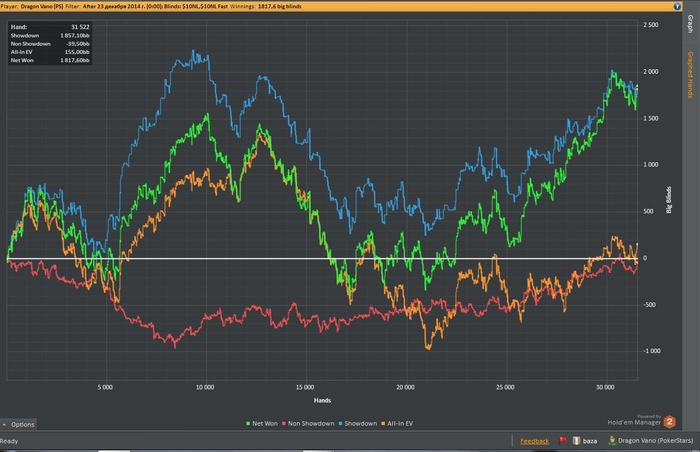
Task: Switch to the vertical Graph tab
Action: tap(690, 24)
